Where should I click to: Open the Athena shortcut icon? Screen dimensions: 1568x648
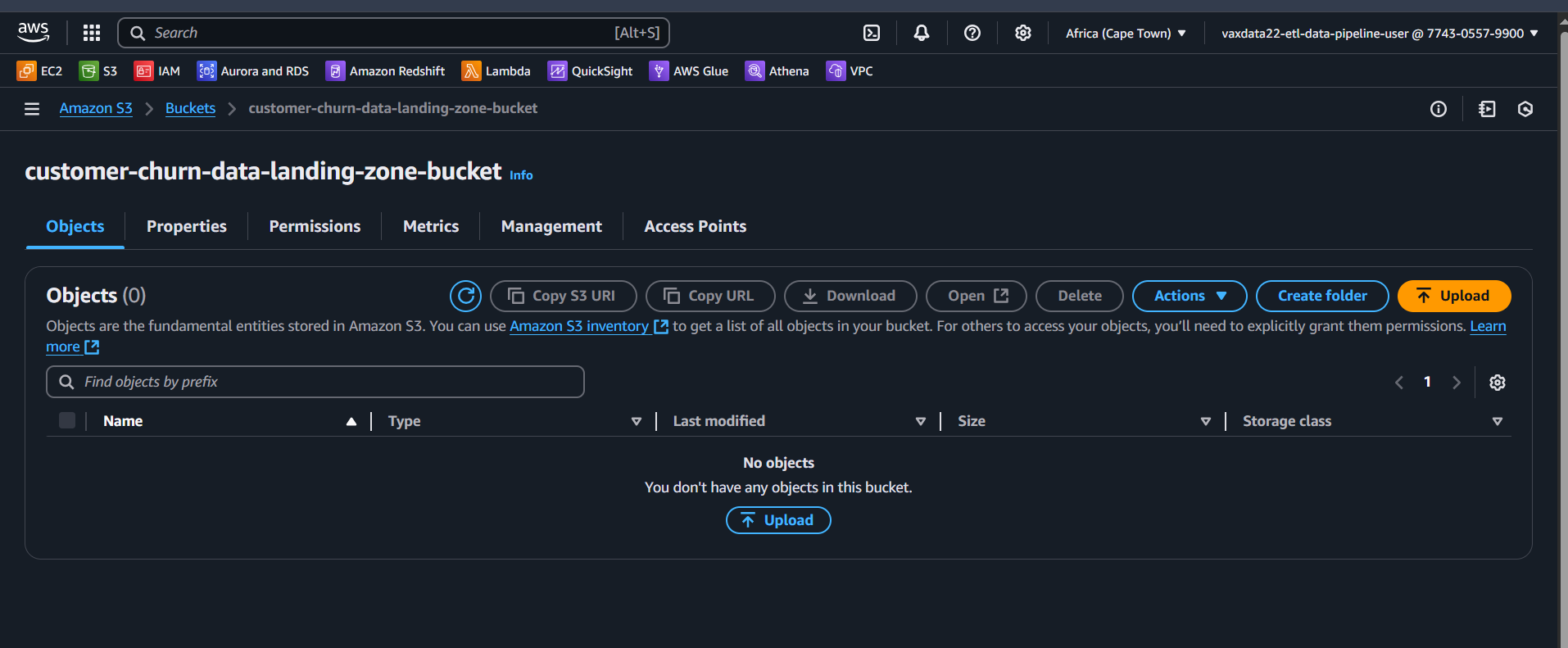click(x=777, y=71)
